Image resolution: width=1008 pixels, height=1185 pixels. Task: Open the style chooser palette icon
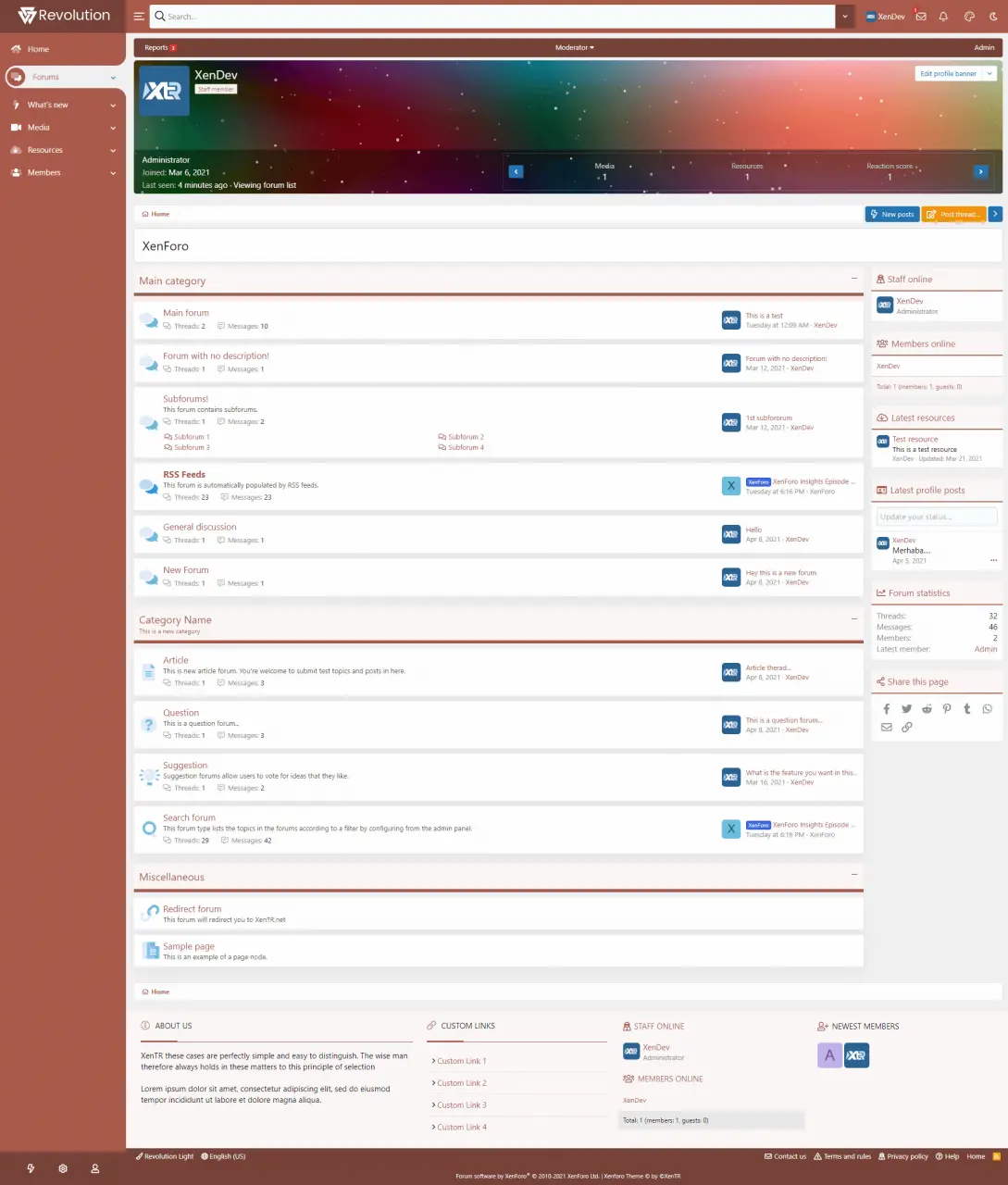coord(969,17)
